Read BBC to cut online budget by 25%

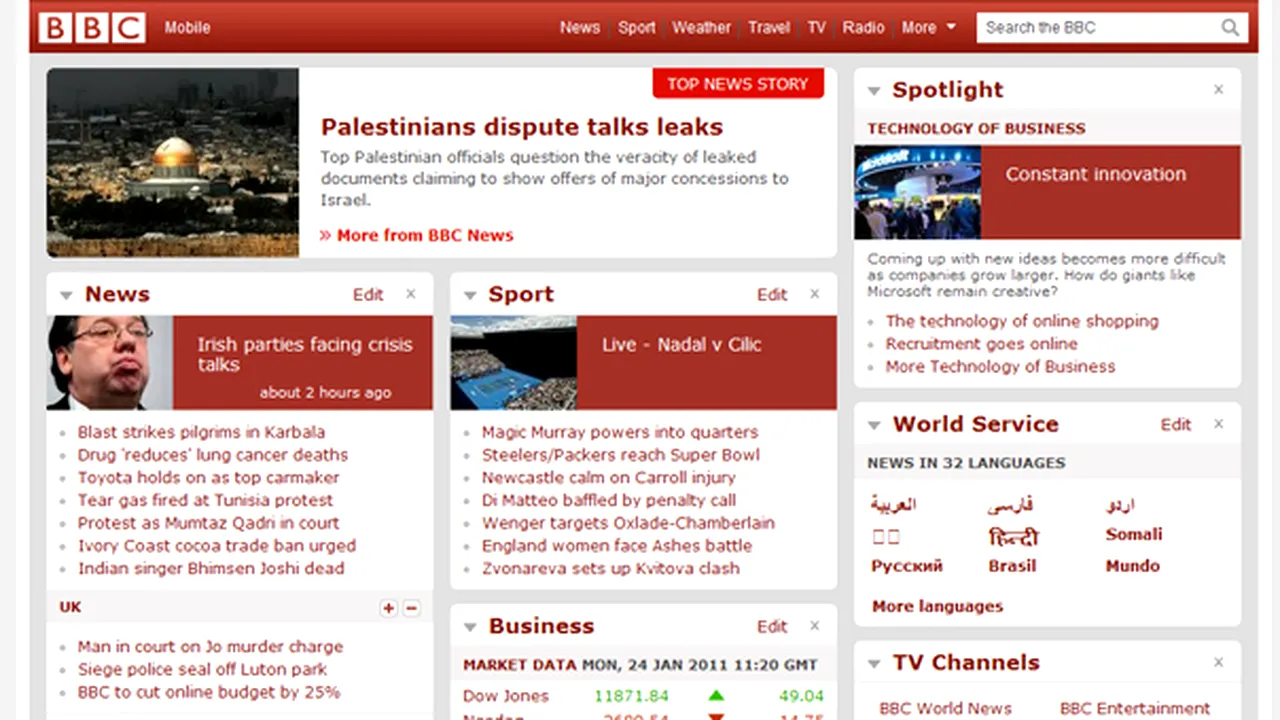pyautogui.click(x=209, y=692)
